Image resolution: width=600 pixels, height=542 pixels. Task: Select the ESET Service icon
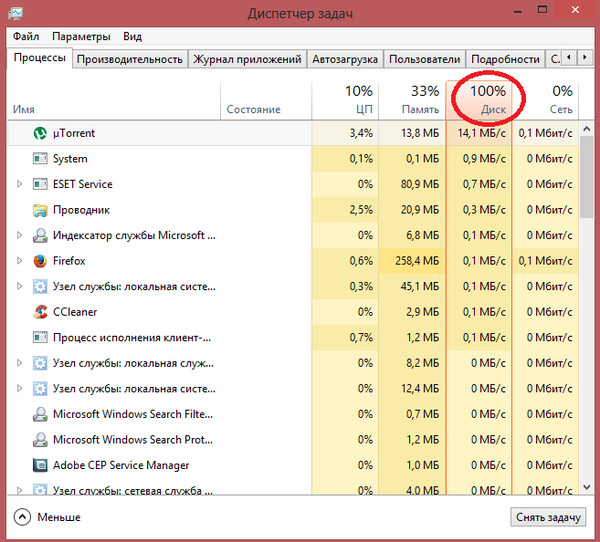click(40, 184)
